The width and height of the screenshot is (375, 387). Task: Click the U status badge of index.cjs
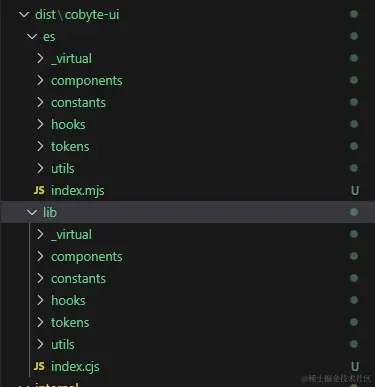point(355,367)
